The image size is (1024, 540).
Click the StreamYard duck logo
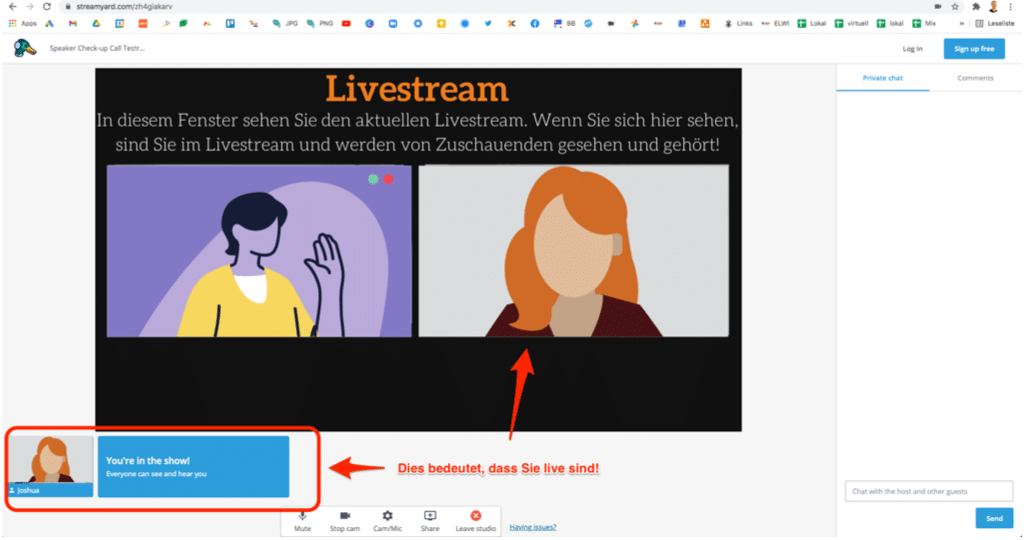point(25,48)
